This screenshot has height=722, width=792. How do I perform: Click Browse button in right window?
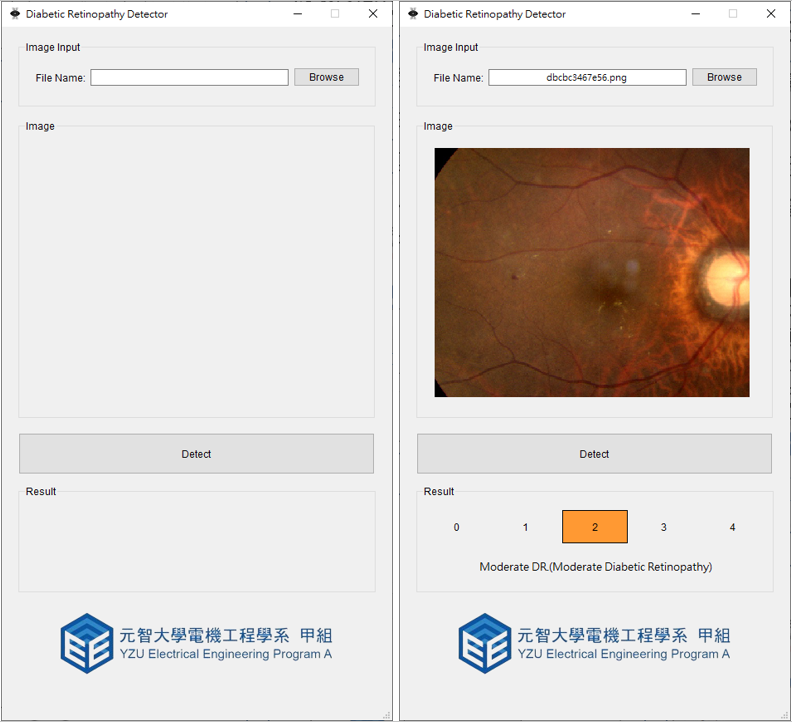[724, 77]
